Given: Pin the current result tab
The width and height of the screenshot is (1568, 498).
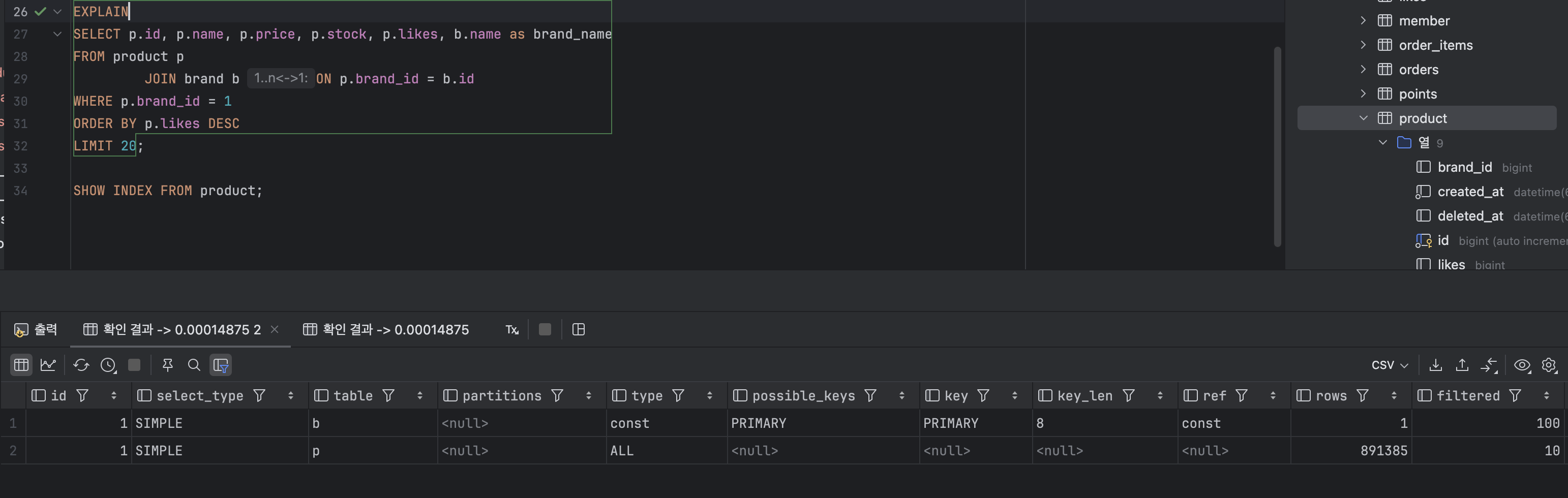Looking at the screenshot, I should 167,365.
